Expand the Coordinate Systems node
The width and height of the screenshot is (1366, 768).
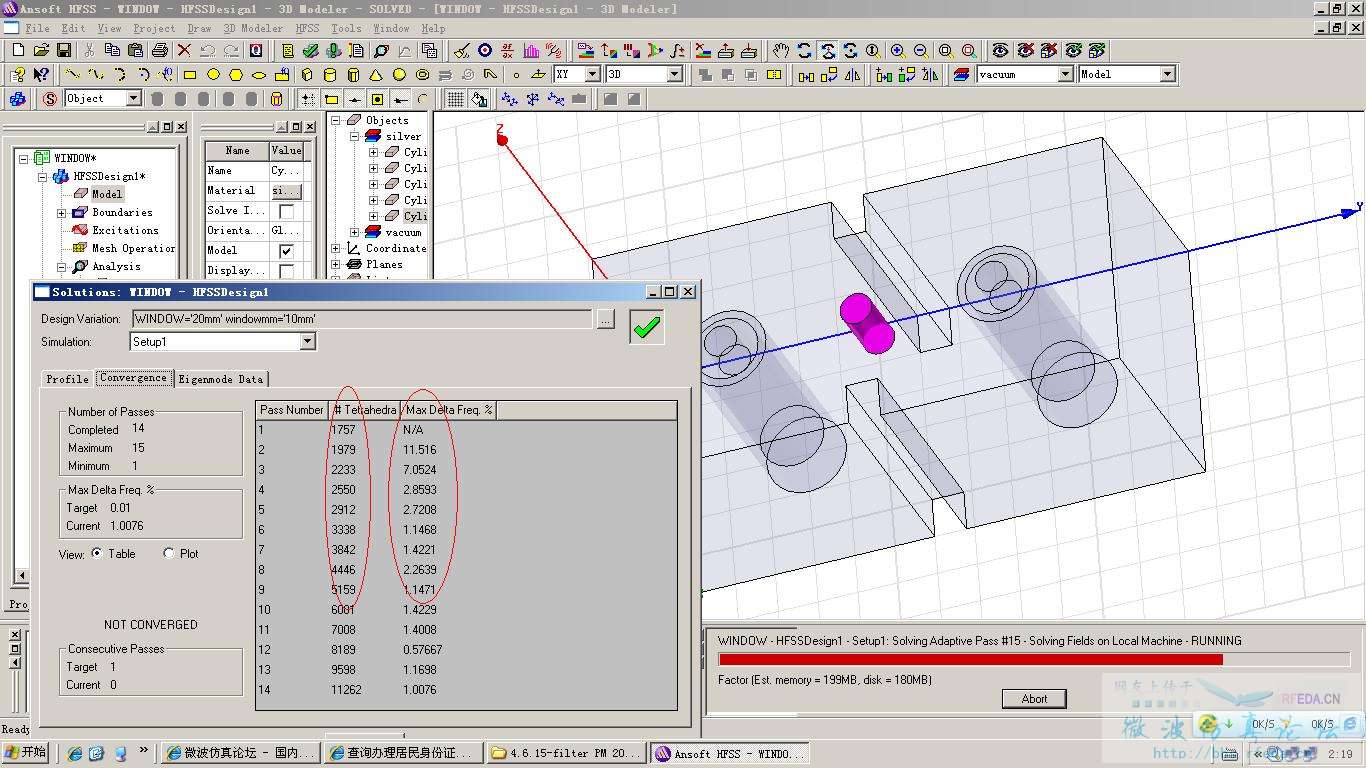[x=337, y=248]
